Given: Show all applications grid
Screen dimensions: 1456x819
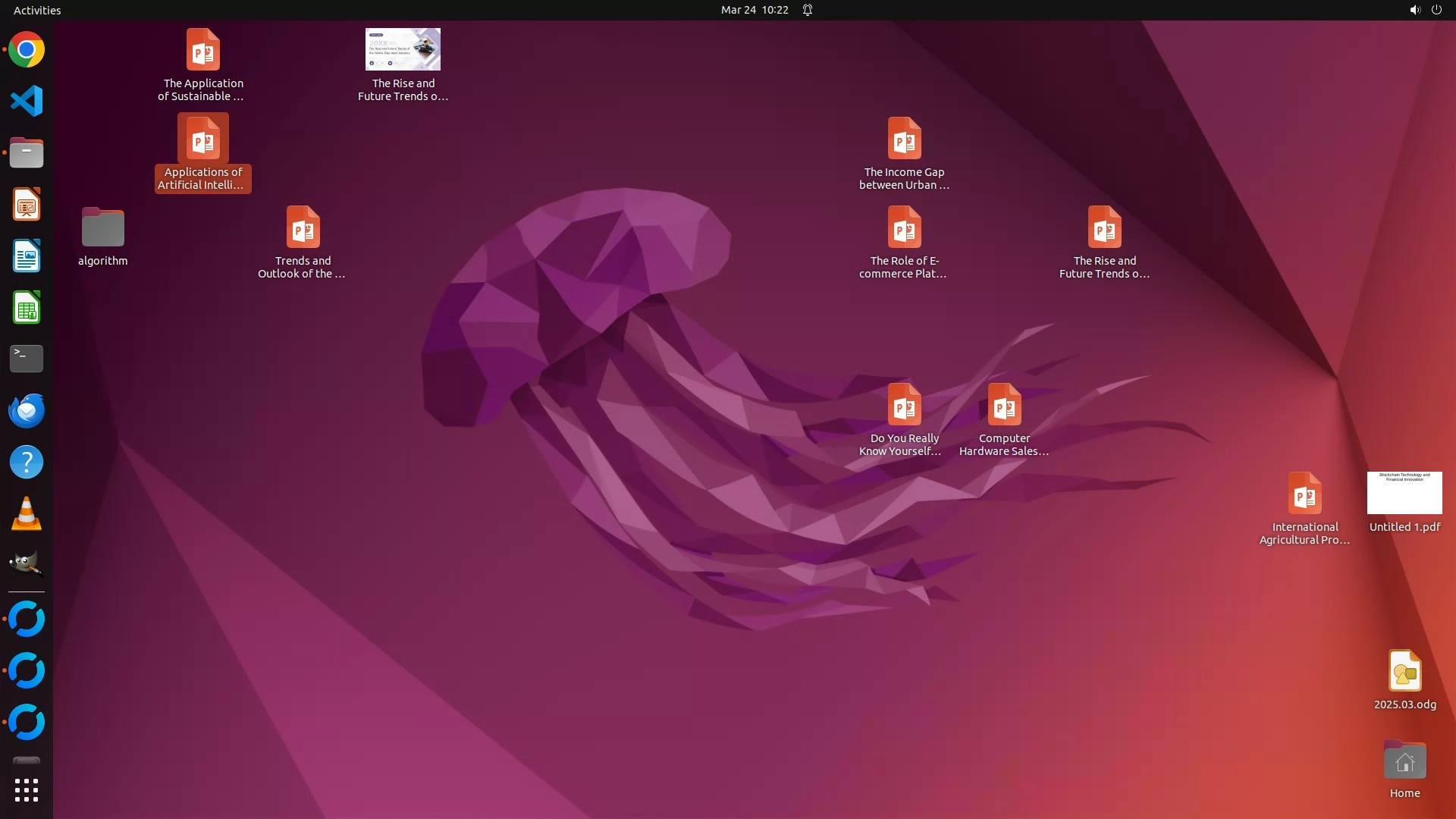Looking at the screenshot, I should click(27, 790).
